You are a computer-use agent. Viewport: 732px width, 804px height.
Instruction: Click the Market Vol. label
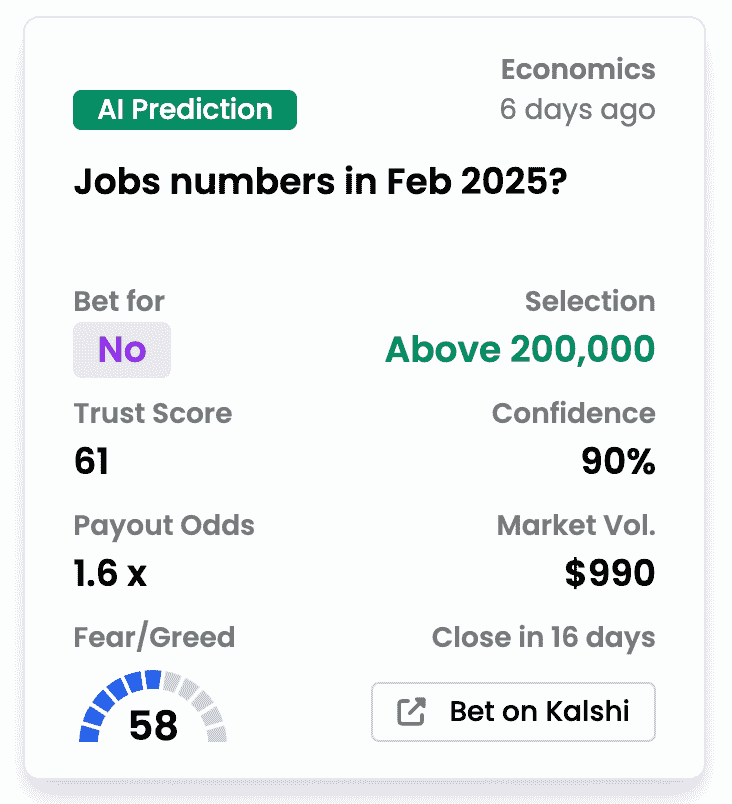576,525
